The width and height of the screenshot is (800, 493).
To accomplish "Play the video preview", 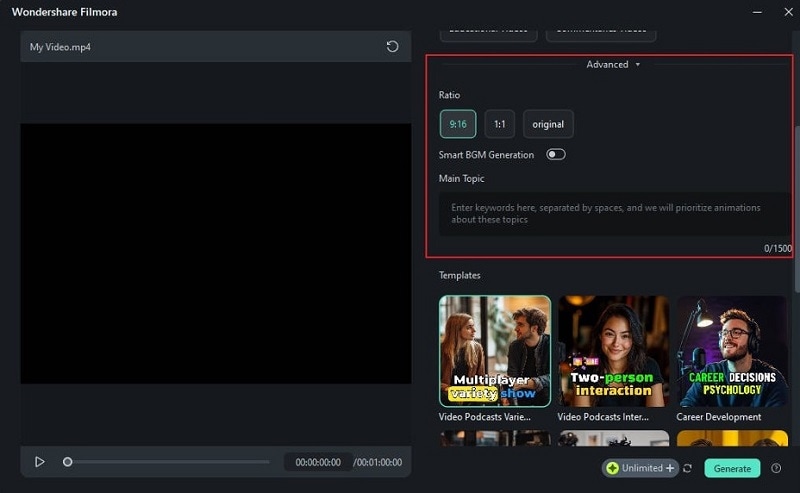I will pyautogui.click(x=39, y=462).
